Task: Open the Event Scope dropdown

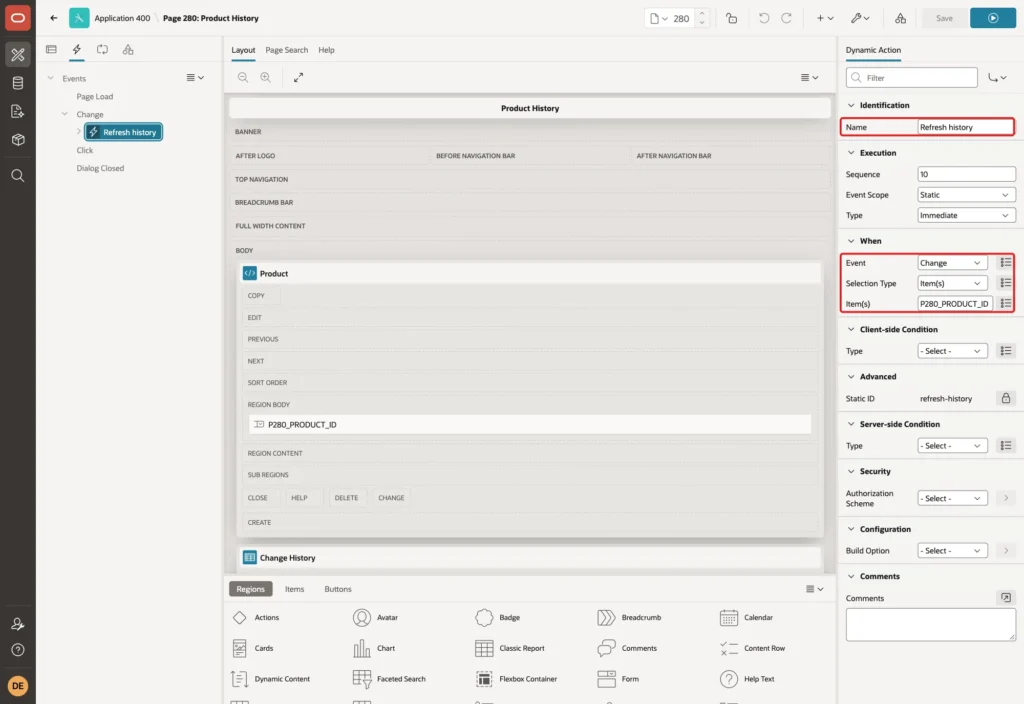Action: (x=966, y=195)
